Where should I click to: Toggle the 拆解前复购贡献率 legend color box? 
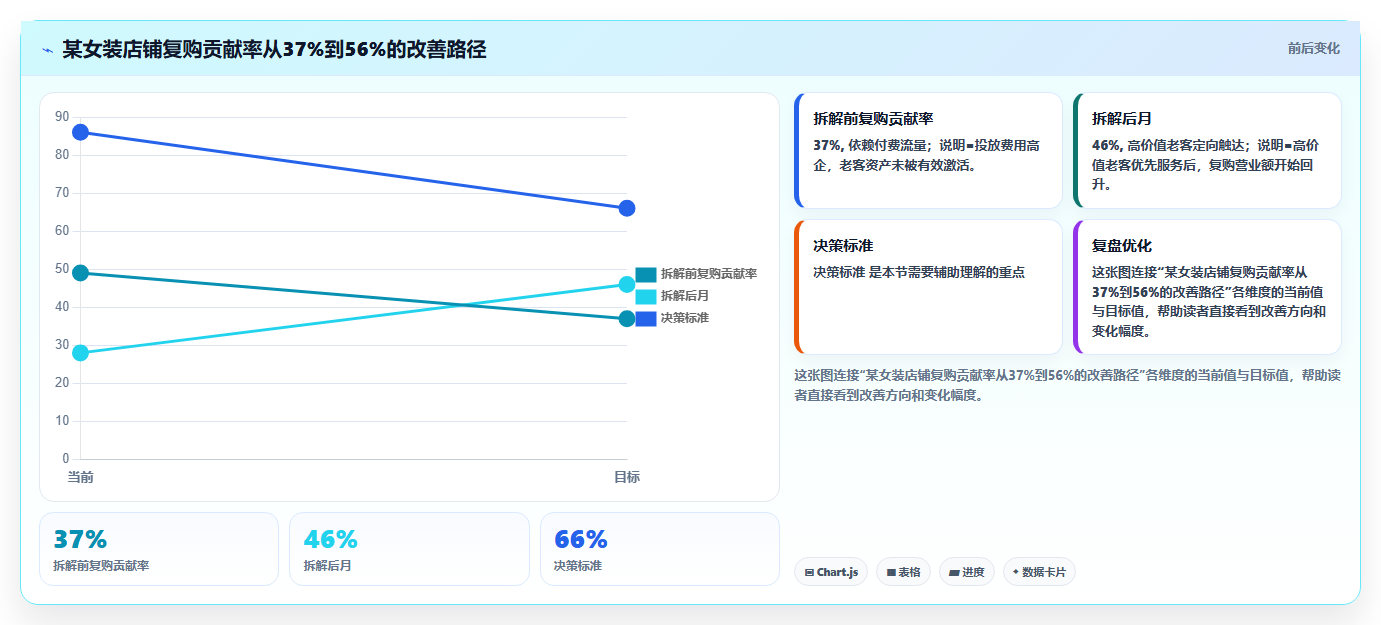(x=646, y=274)
